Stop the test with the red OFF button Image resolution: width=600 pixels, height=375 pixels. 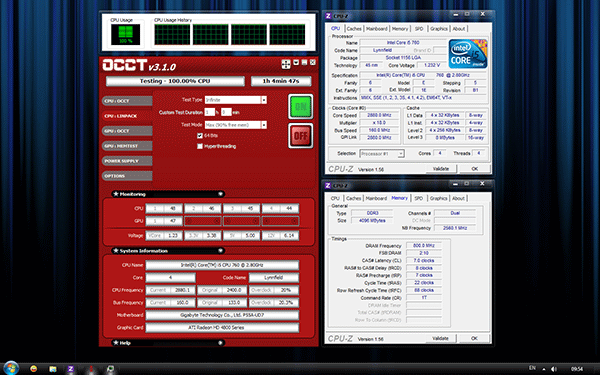coord(300,135)
